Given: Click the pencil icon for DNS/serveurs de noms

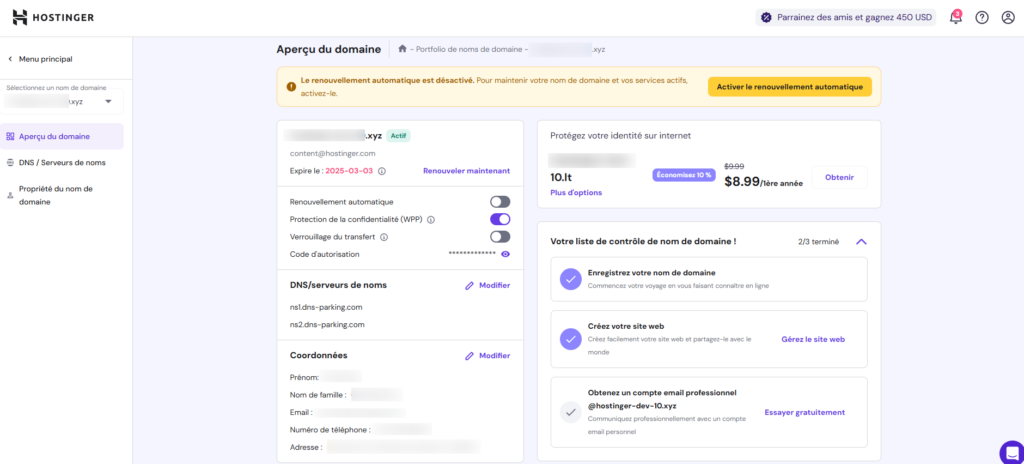Looking at the screenshot, I should click(x=469, y=286).
